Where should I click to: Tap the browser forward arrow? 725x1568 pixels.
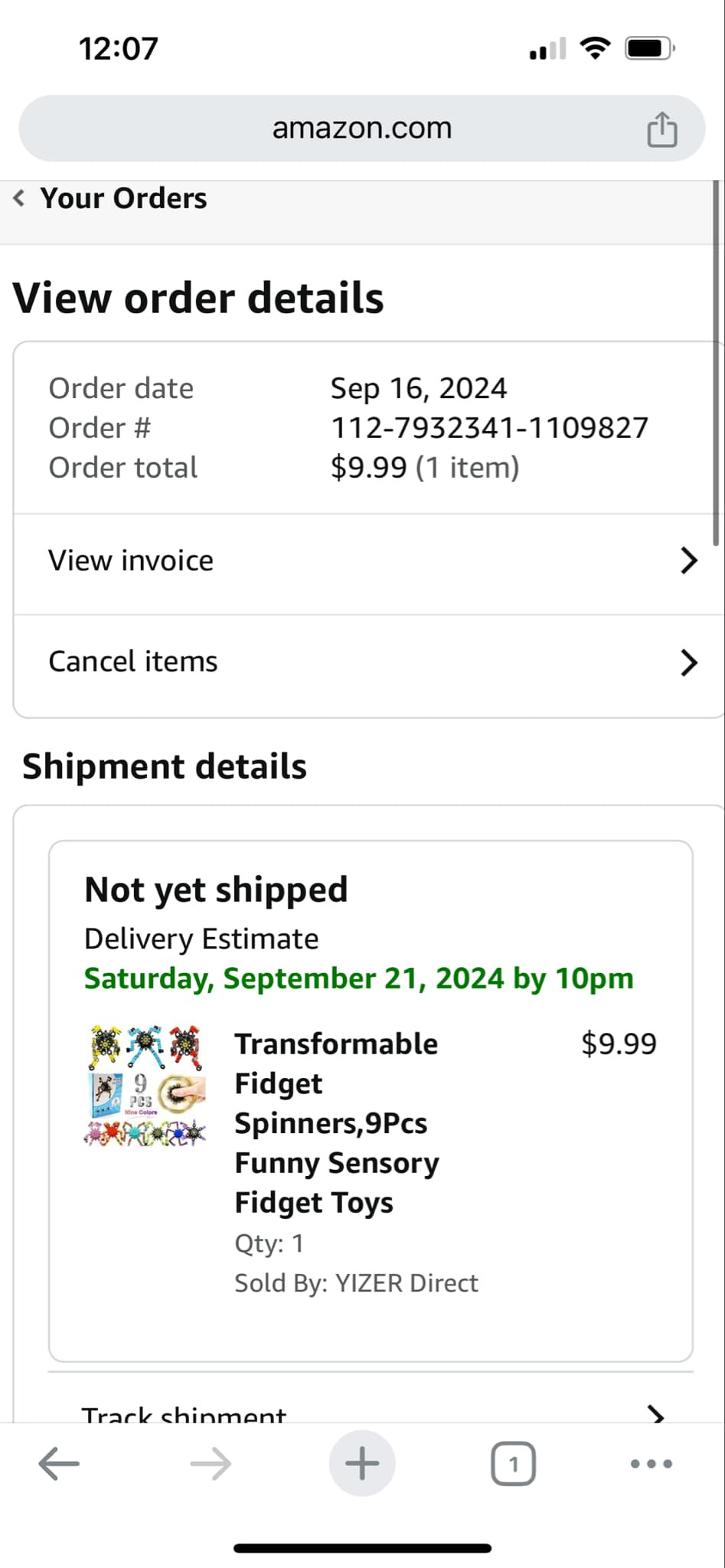[211, 1464]
